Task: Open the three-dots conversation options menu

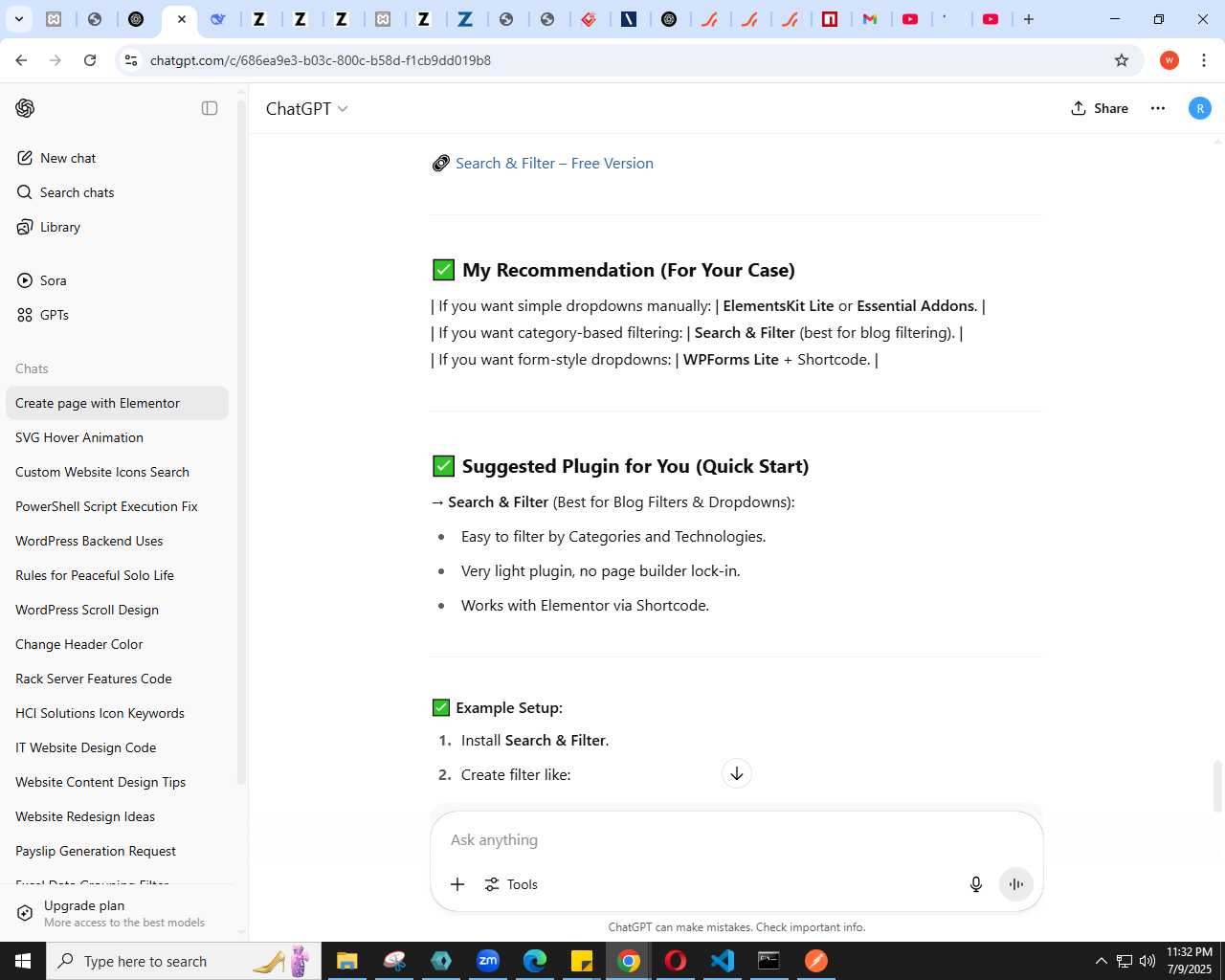Action: pyautogui.click(x=1158, y=108)
